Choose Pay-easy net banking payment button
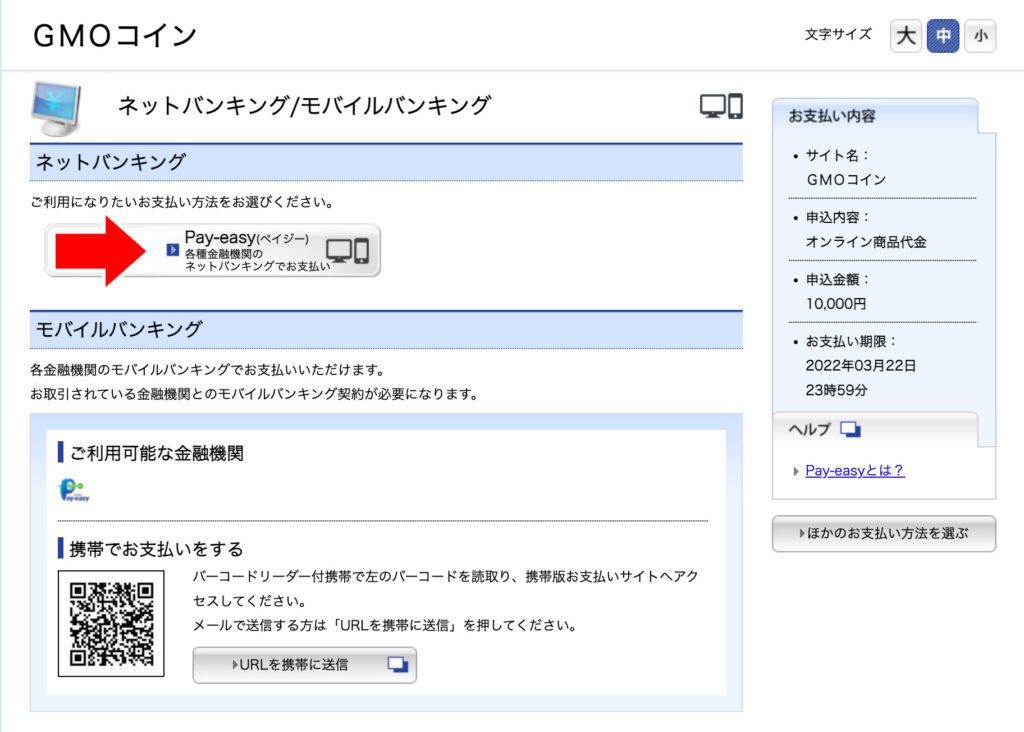The width and height of the screenshot is (1024, 732). [213, 251]
